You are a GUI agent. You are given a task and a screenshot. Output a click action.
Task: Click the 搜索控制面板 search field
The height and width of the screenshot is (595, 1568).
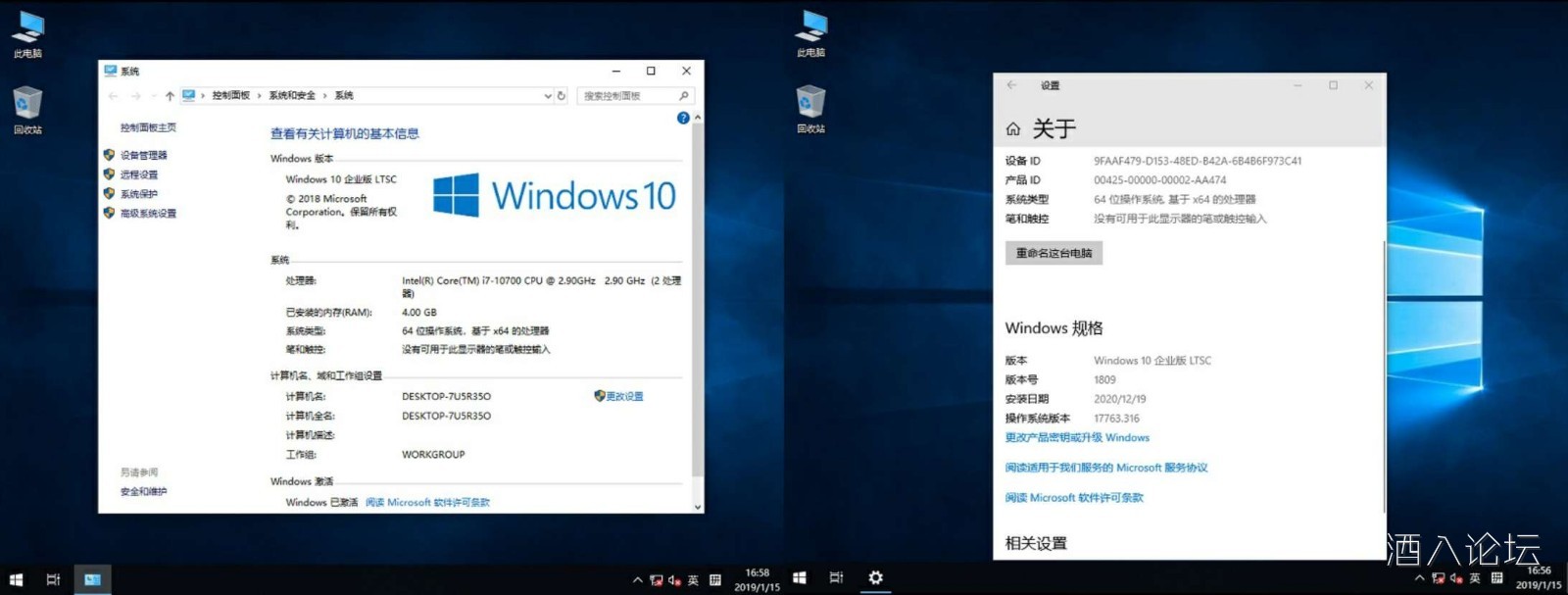coord(625,96)
